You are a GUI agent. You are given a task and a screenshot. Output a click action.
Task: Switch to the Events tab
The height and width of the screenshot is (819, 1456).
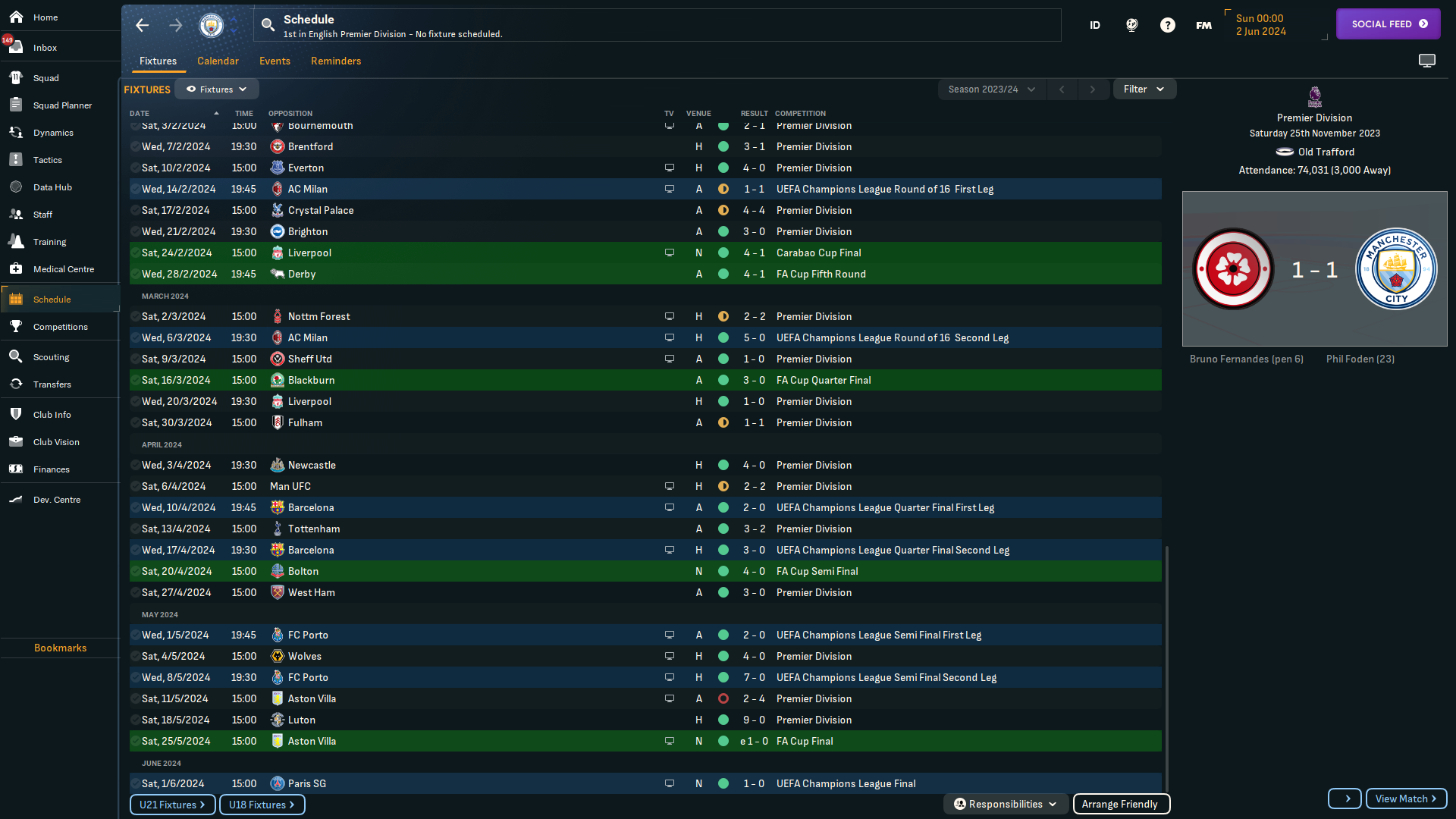[275, 61]
